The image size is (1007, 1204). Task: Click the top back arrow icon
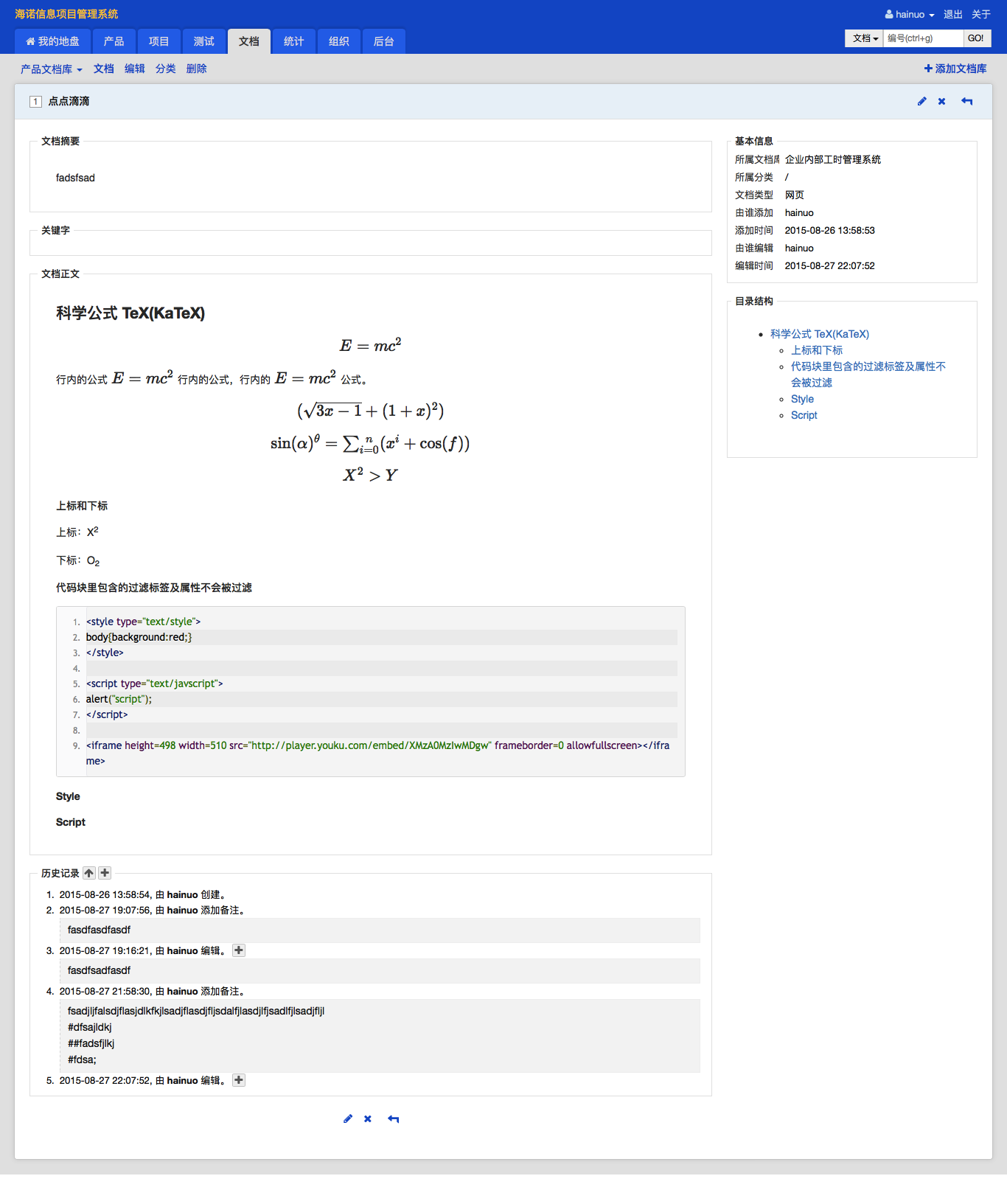[967, 102]
